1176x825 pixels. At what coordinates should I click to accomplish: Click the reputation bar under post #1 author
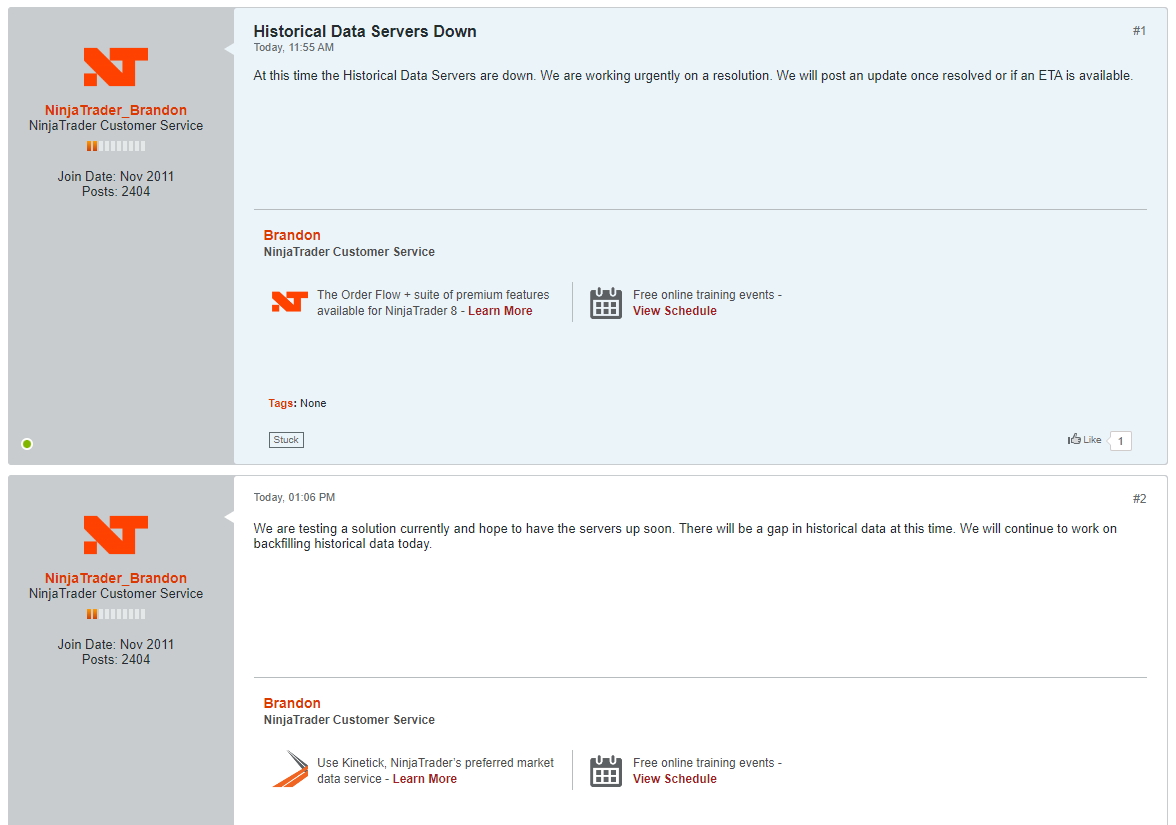(116, 146)
